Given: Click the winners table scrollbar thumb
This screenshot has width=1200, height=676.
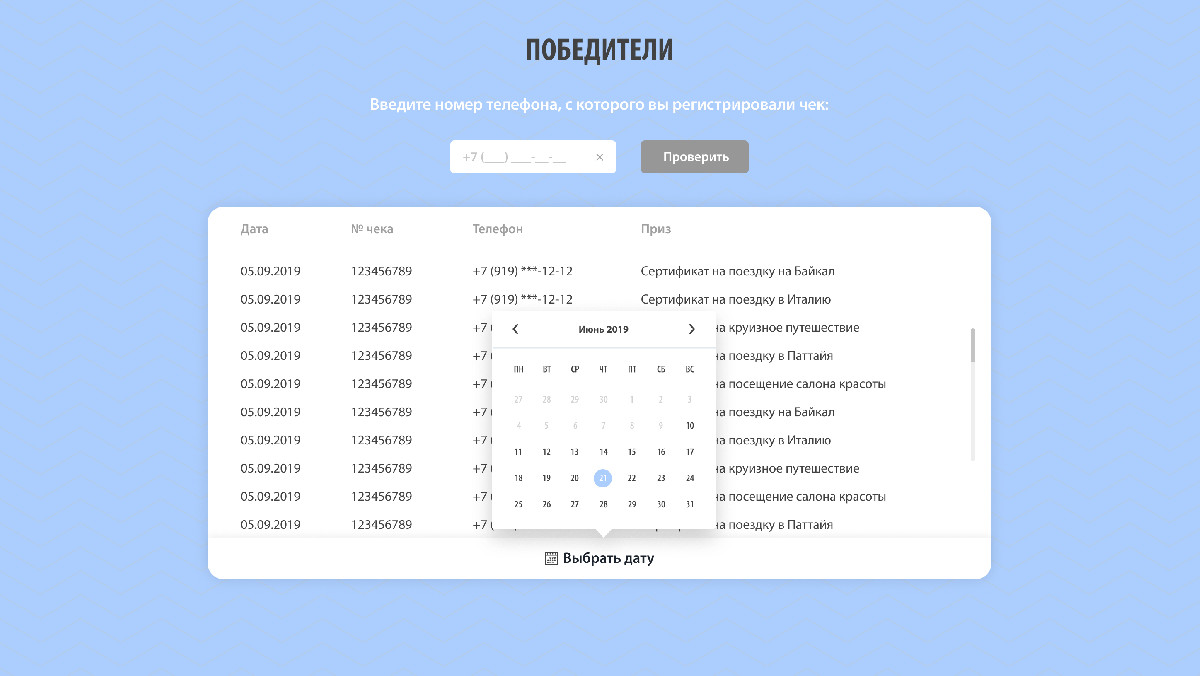Looking at the screenshot, I should (x=972, y=345).
